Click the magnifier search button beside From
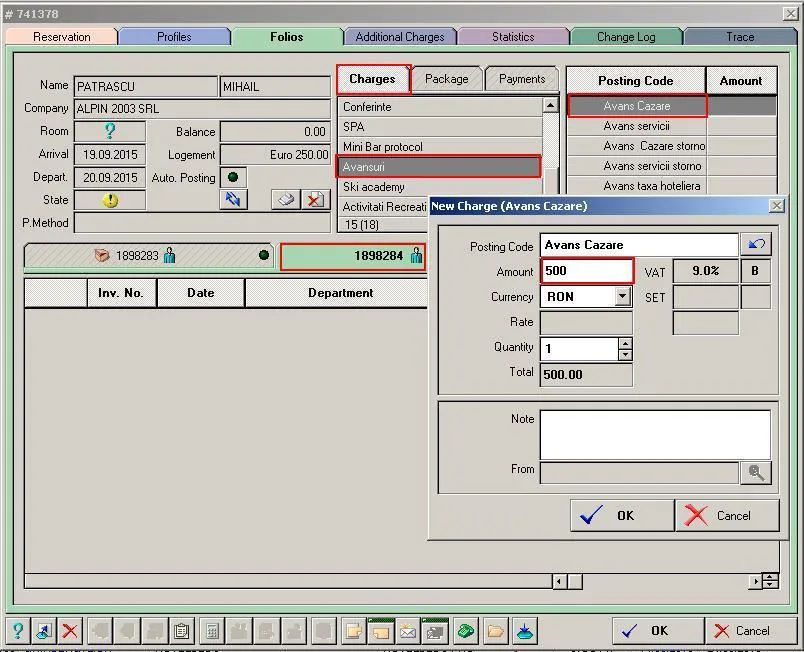 pyautogui.click(x=756, y=472)
